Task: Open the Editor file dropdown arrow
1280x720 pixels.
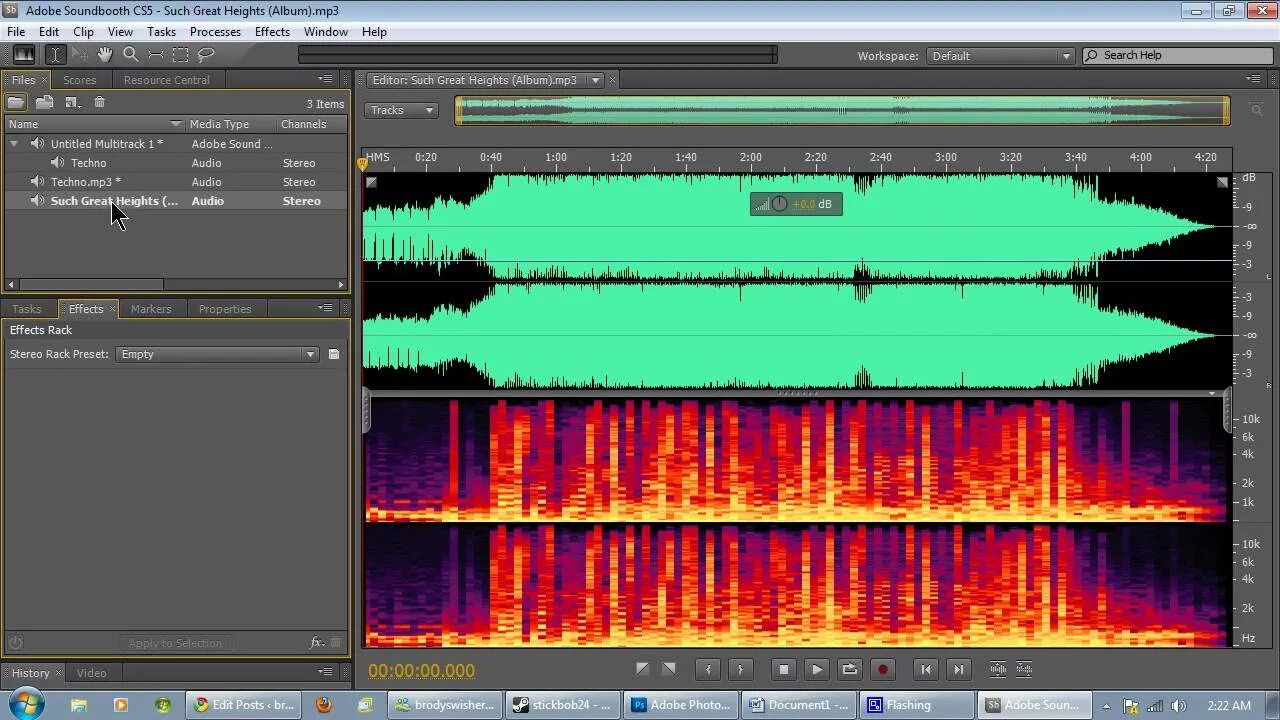Action: 595,80
